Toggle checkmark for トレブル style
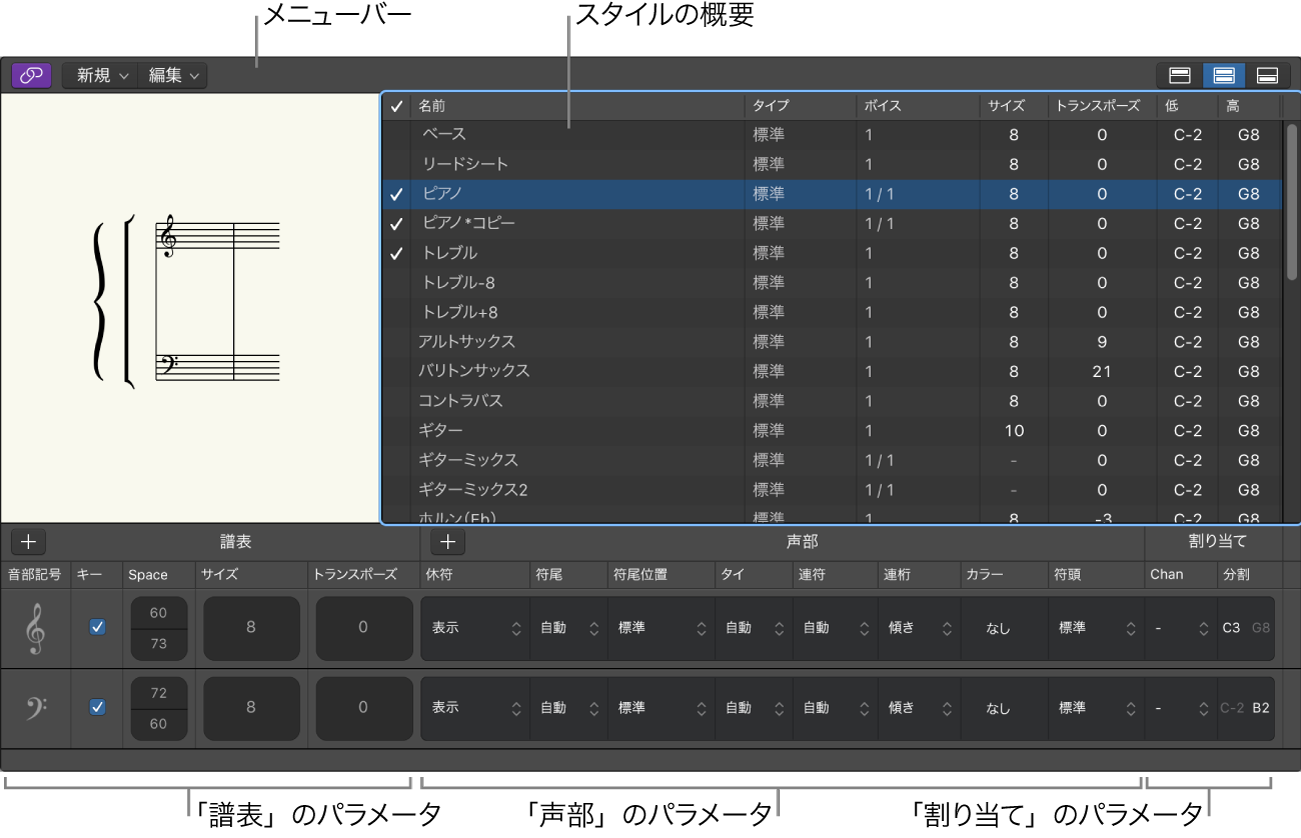 pyautogui.click(x=396, y=253)
